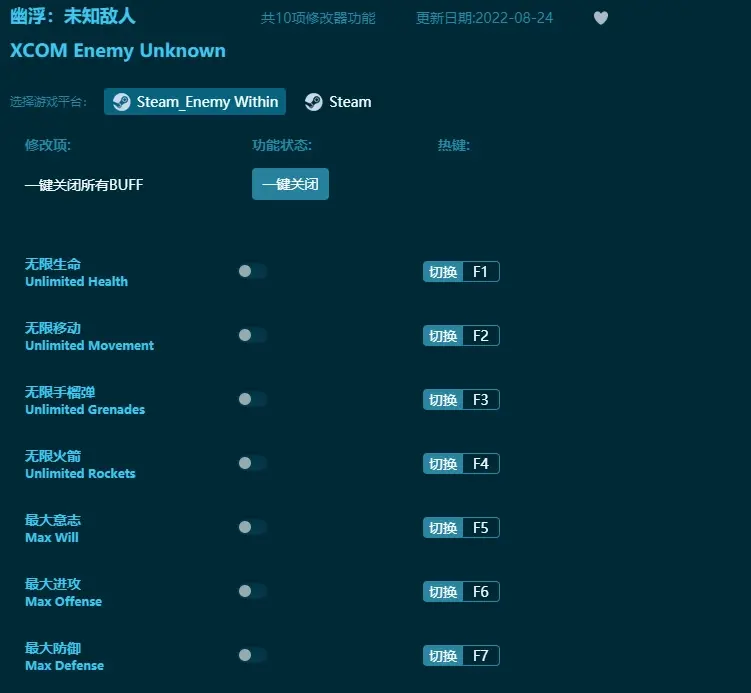Click the 选择游戏平台 label
The image size is (751, 693).
48,102
